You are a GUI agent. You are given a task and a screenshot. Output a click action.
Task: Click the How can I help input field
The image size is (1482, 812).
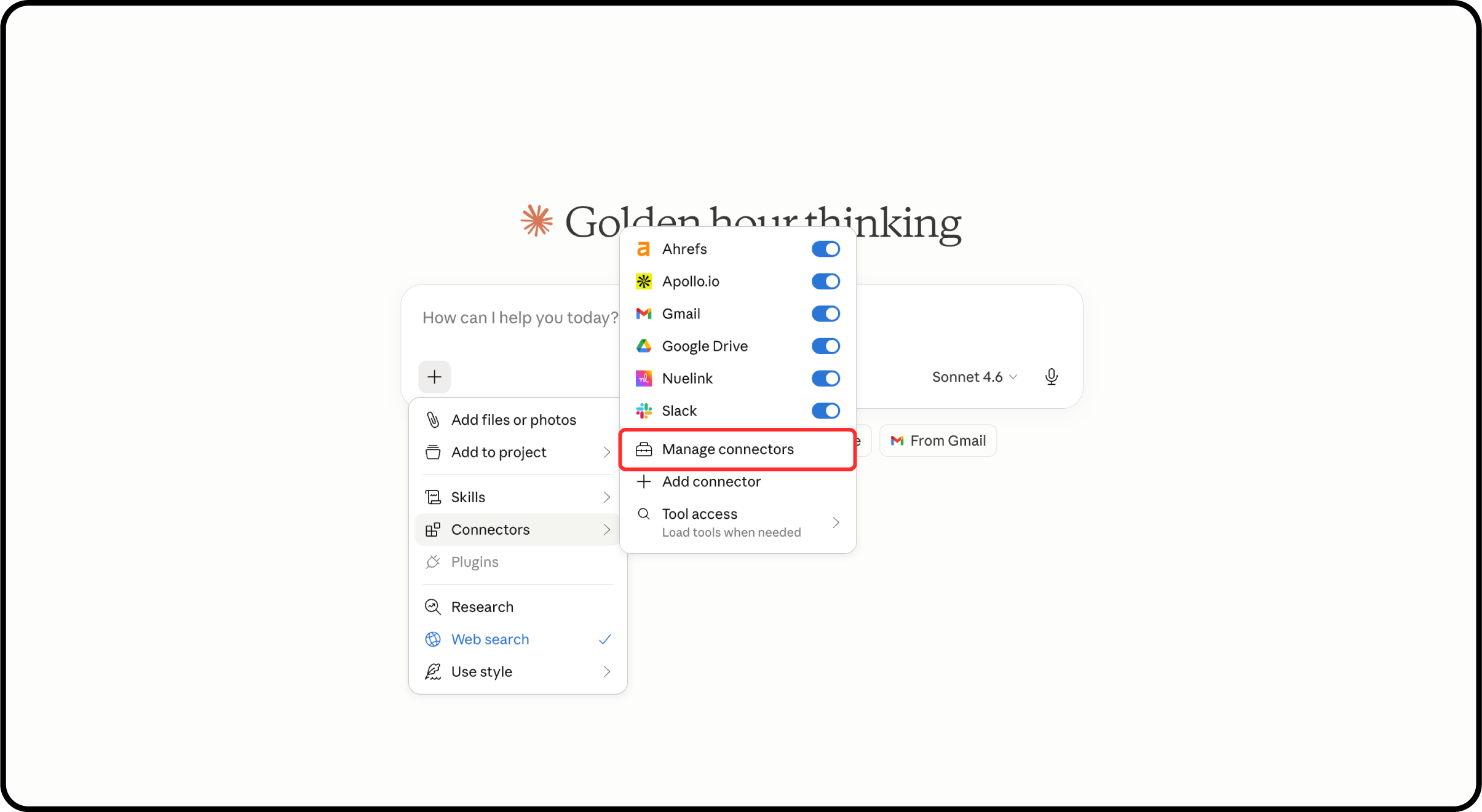coord(520,318)
